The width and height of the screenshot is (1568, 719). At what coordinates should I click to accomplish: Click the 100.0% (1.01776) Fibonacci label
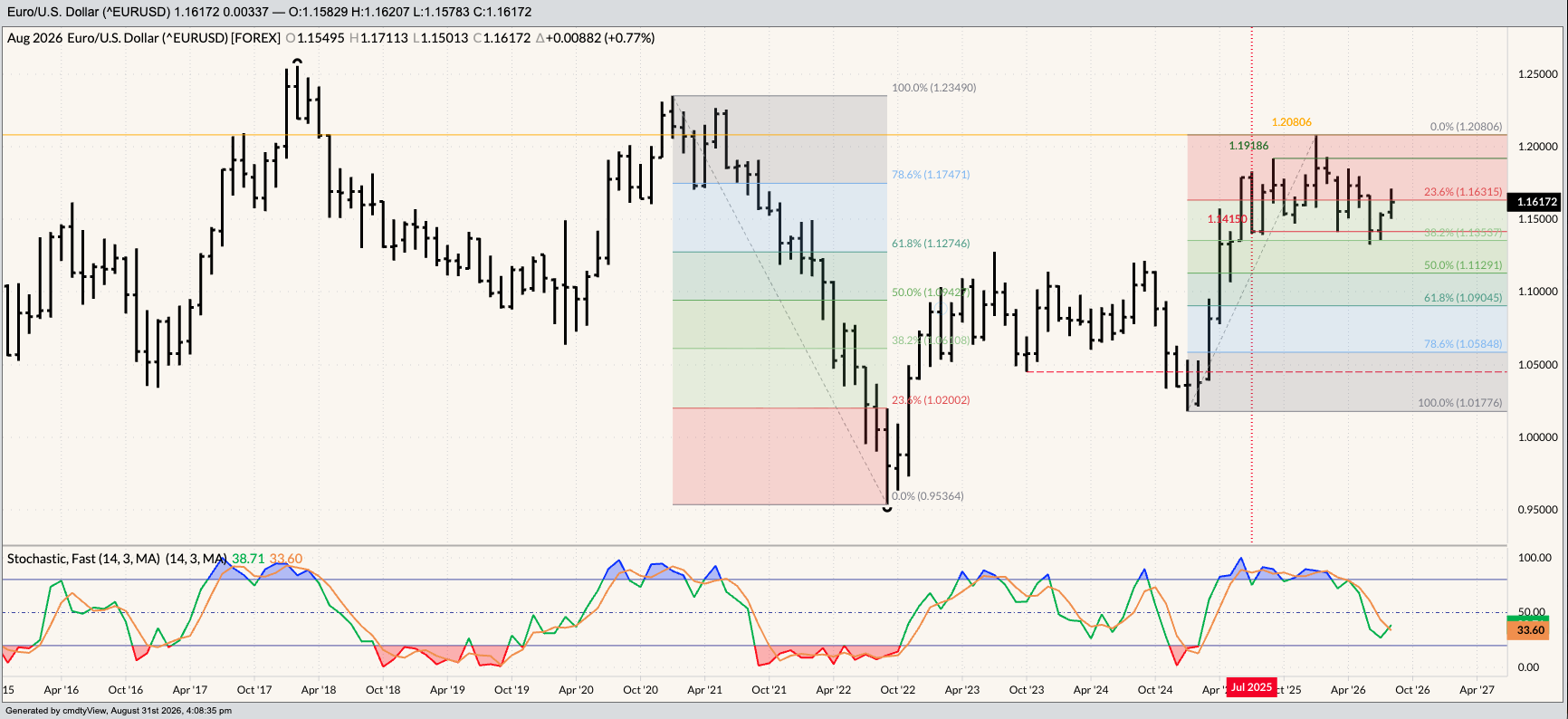click(1459, 403)
